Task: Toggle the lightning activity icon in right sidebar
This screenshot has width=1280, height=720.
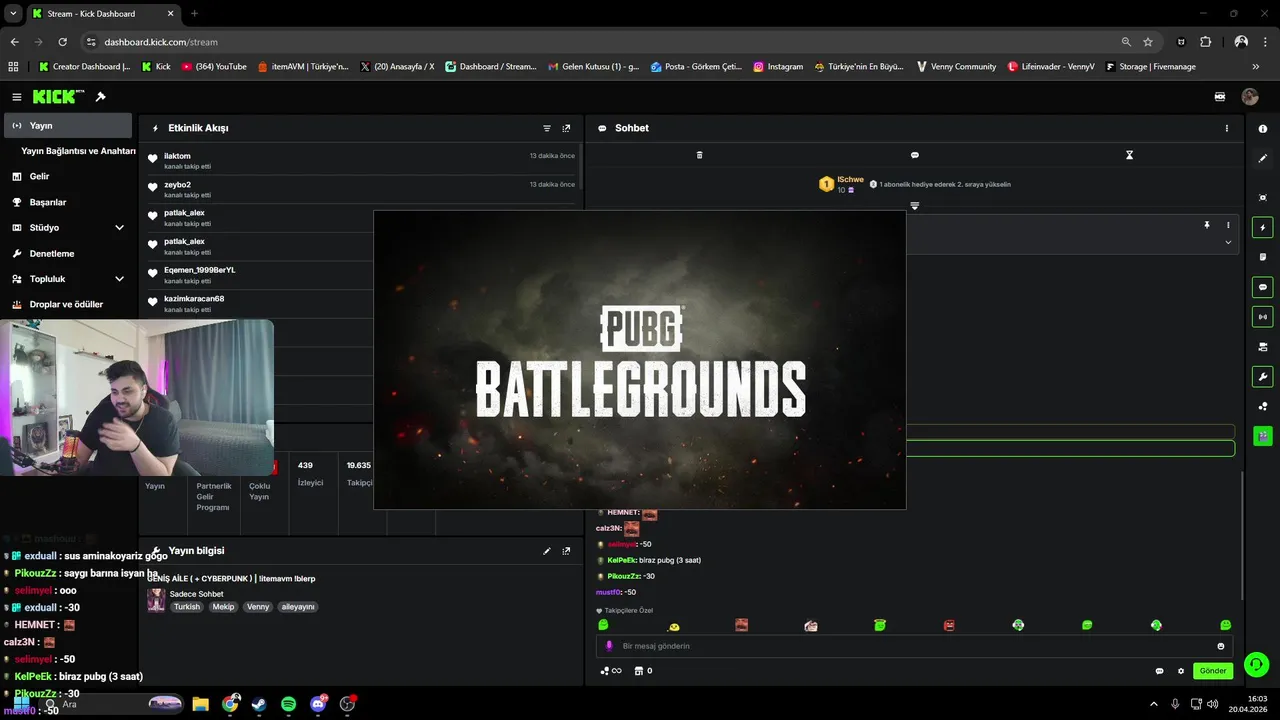Action: [1263, 228]
